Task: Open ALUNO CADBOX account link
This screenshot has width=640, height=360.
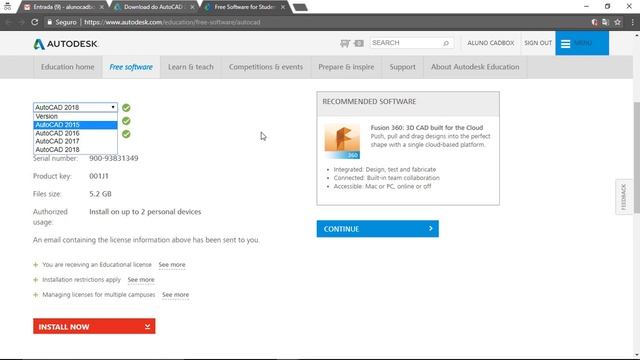Action: [491, 43]
